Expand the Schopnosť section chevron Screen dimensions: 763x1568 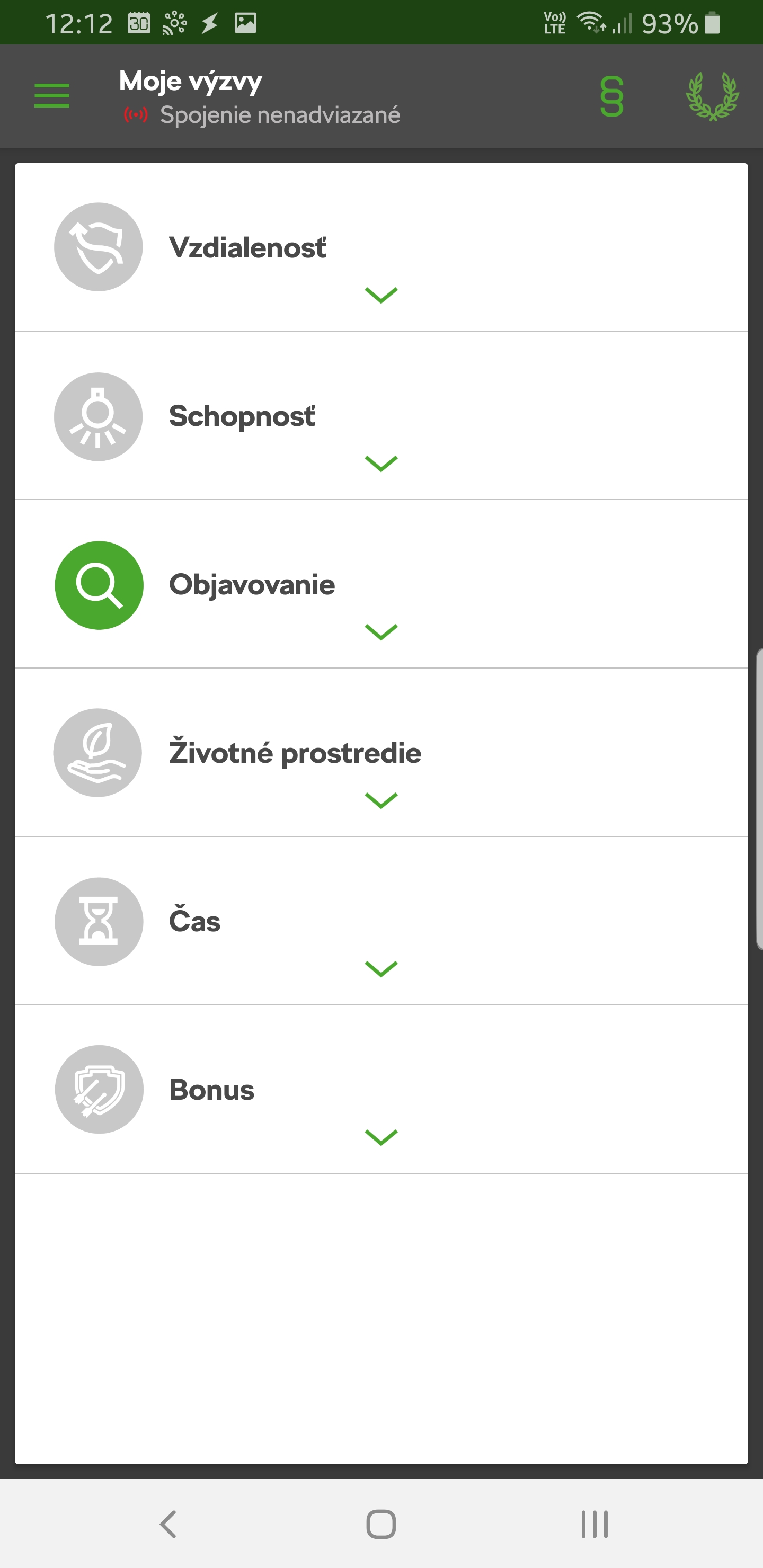coord(381,464)
